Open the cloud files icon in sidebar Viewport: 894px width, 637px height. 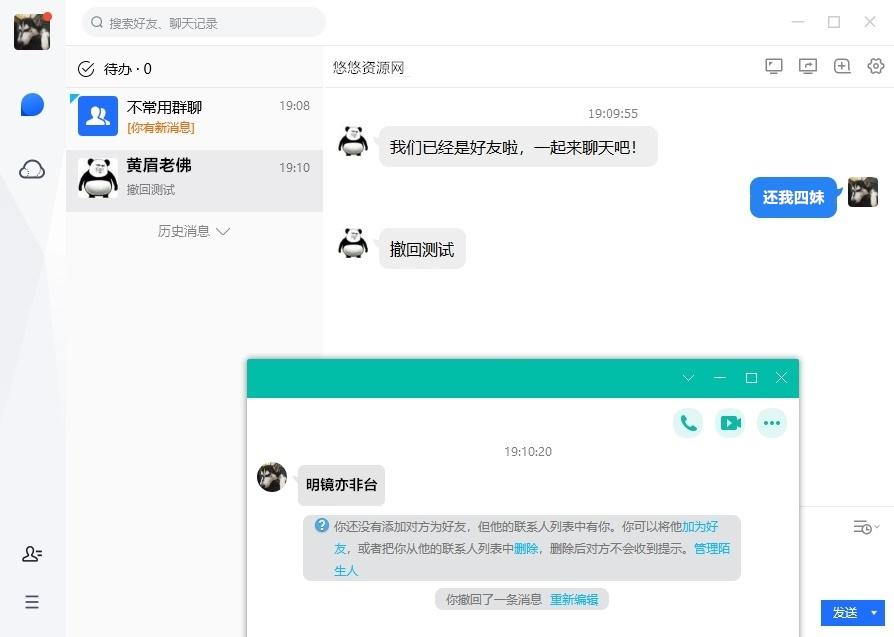tap(32, 170)
